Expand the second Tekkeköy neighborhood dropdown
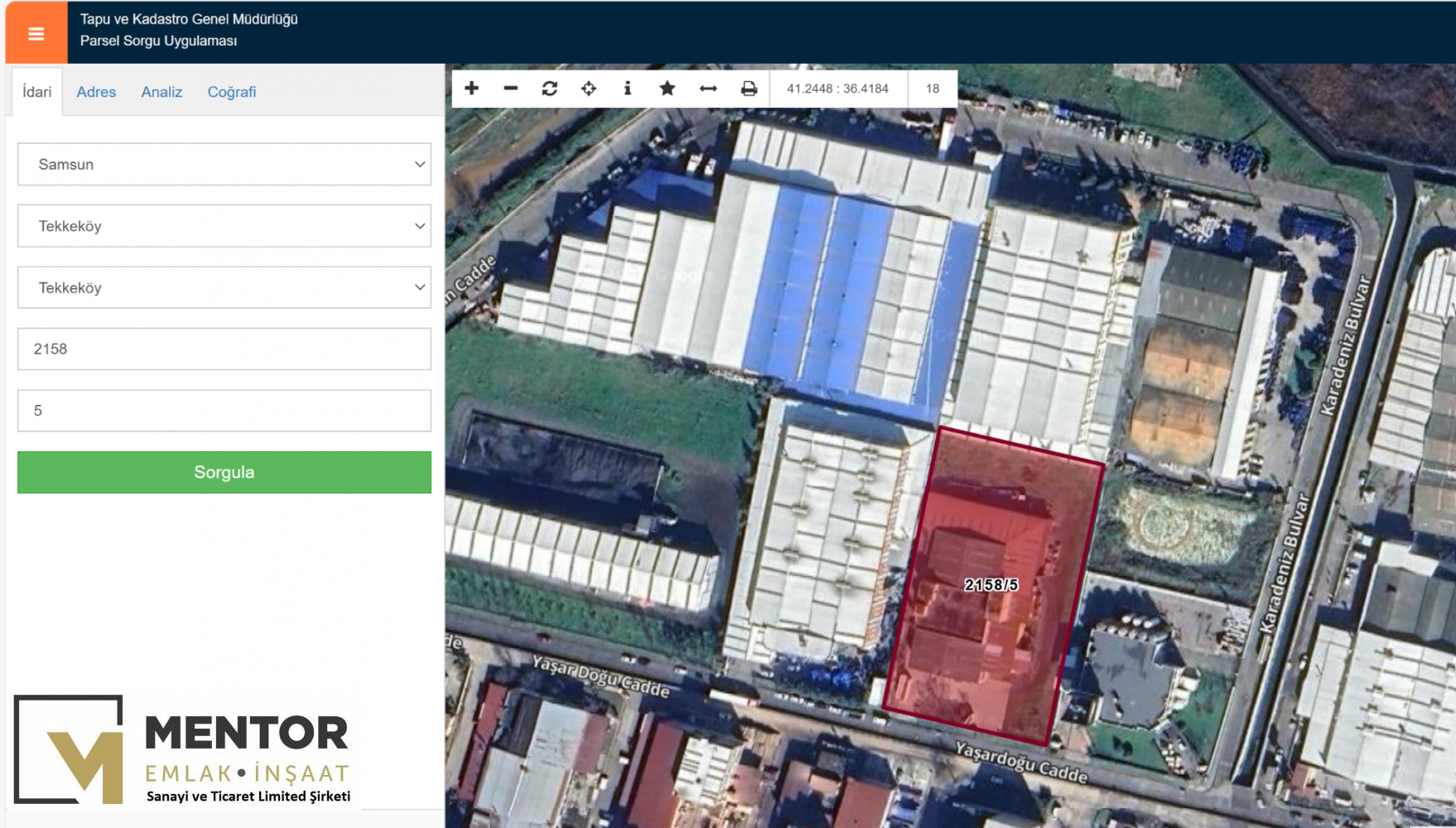Image resolution: width=1456 pixels, height=828 pixels. pos(224,287)
